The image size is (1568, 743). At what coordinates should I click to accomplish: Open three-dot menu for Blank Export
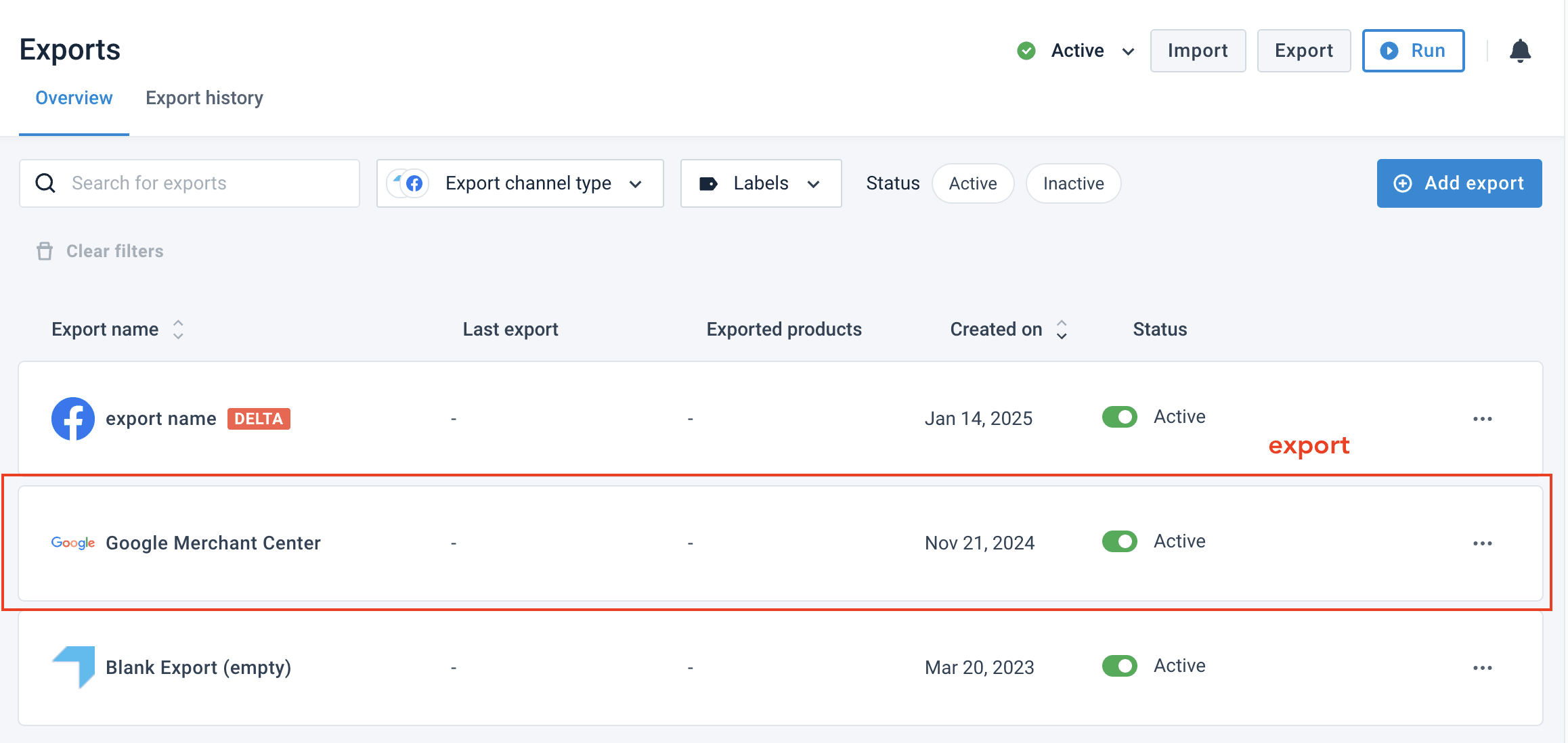point(1482,668)
